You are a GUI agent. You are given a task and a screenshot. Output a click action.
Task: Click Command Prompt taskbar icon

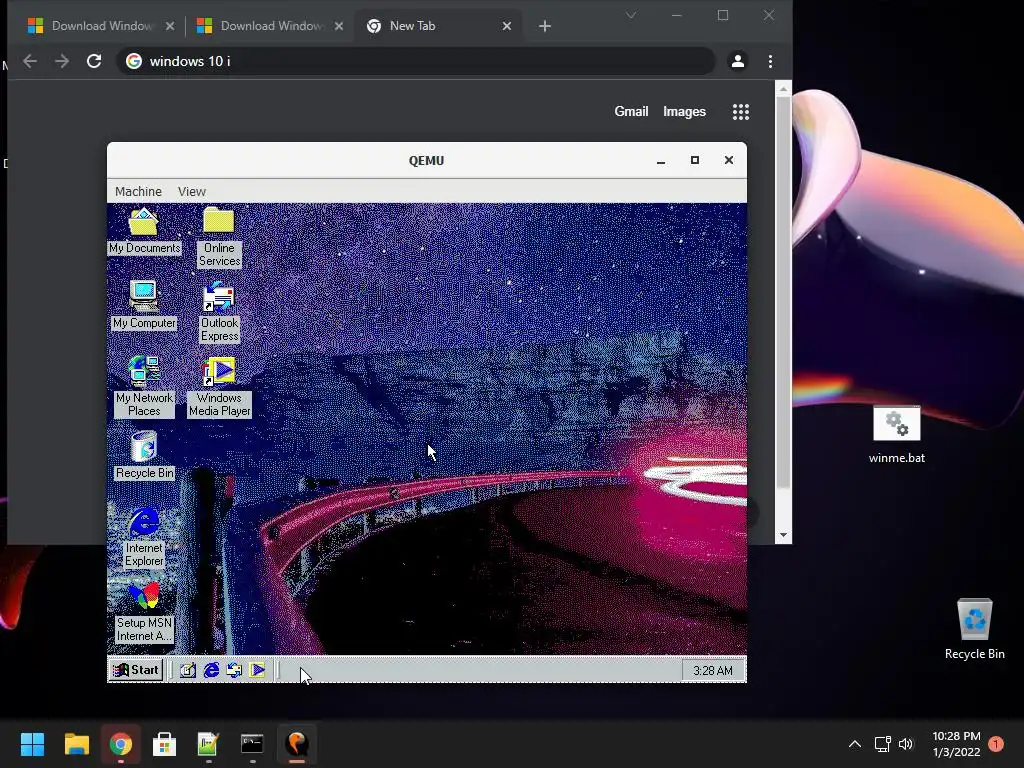[x=252, y=744]
